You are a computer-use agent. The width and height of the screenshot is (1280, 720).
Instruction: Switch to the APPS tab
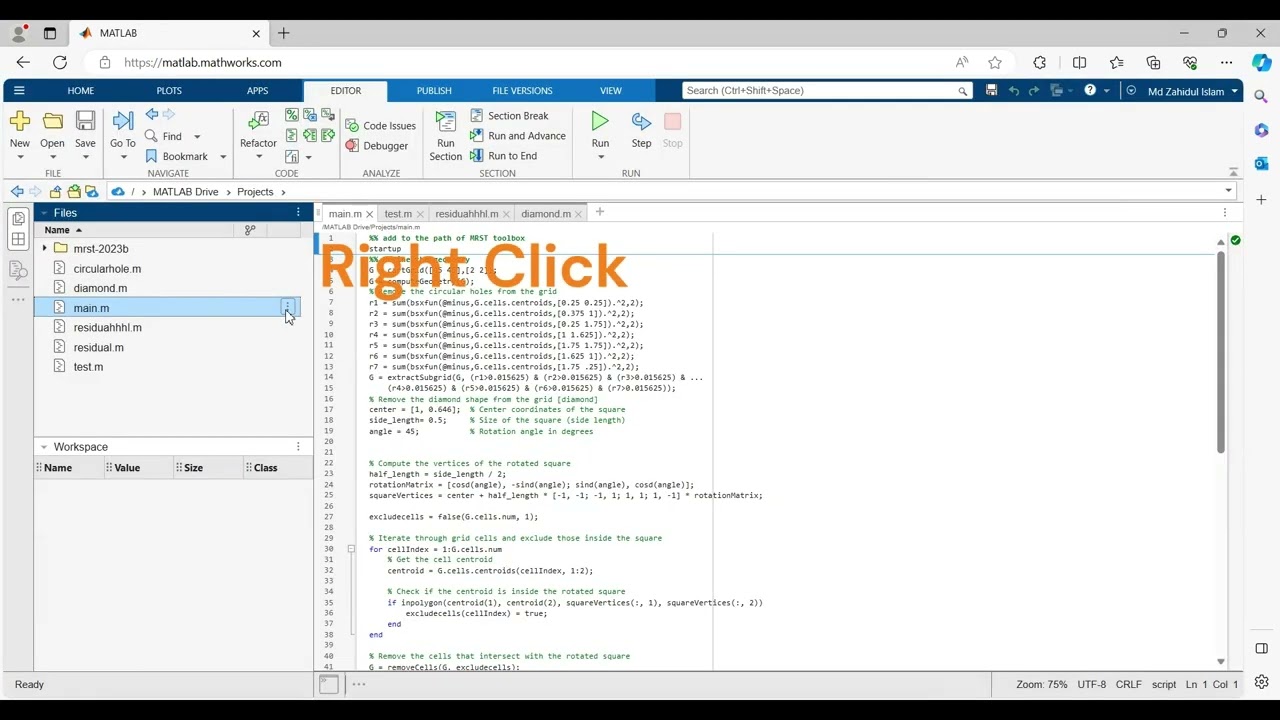258,91
